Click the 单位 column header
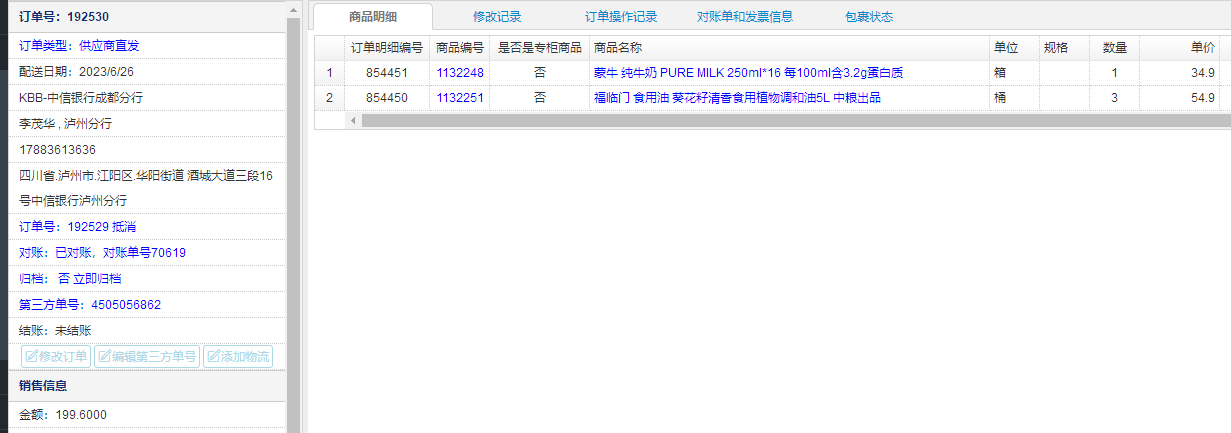The image size is (1231, 433). tap(1014, 48)
